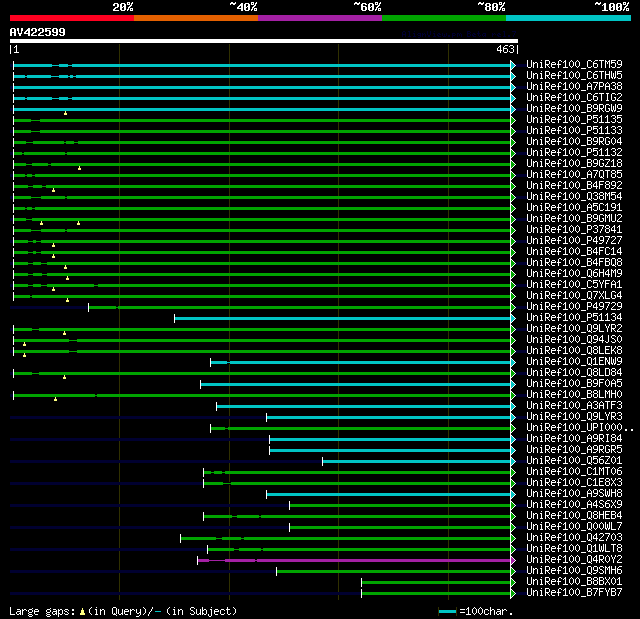
Task: Select hit UniRef100_Q56Z01
Action: click(574, 461)
